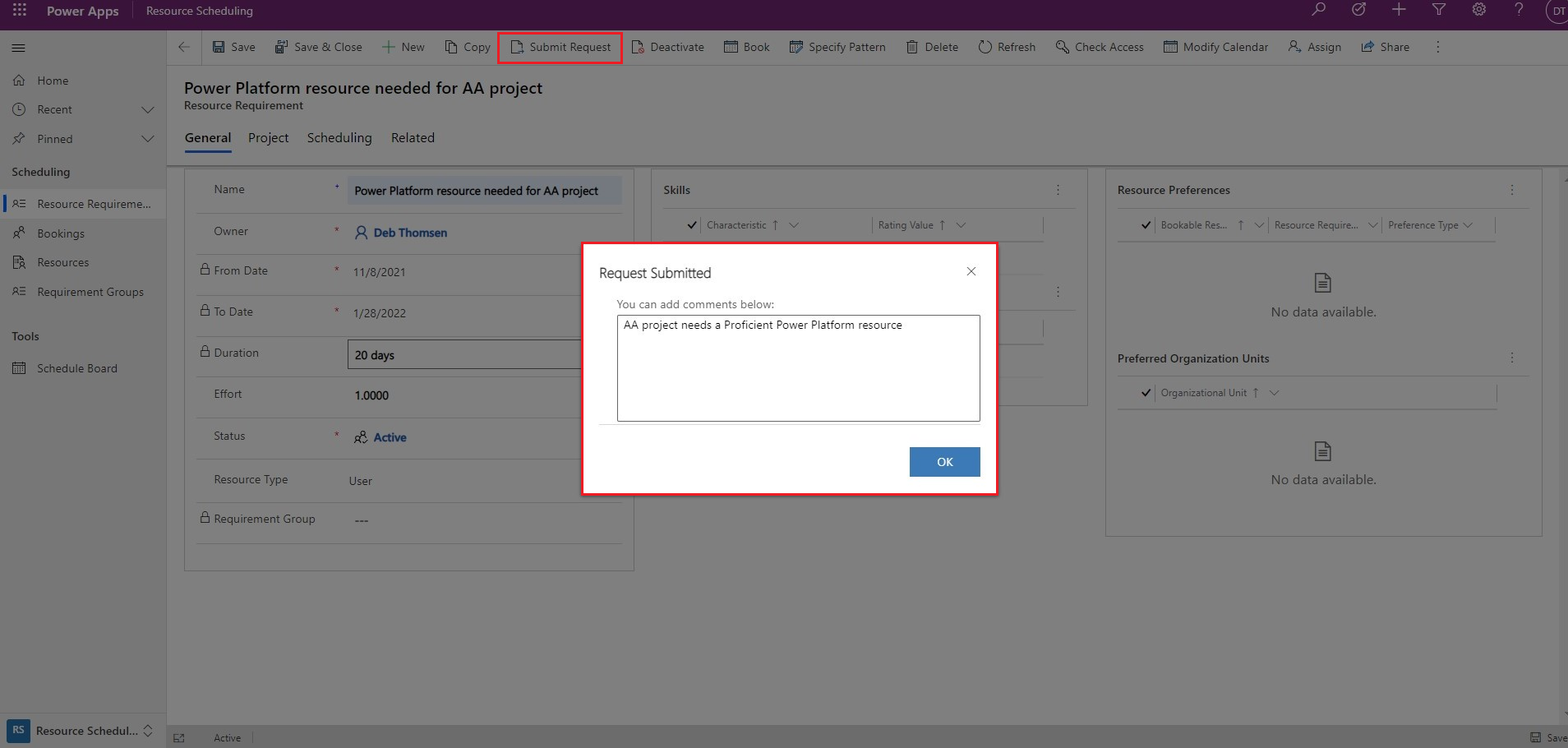Open the settings gear icon
The height and width of the screenshot is (748, 1568).
tap(1479, 10)
